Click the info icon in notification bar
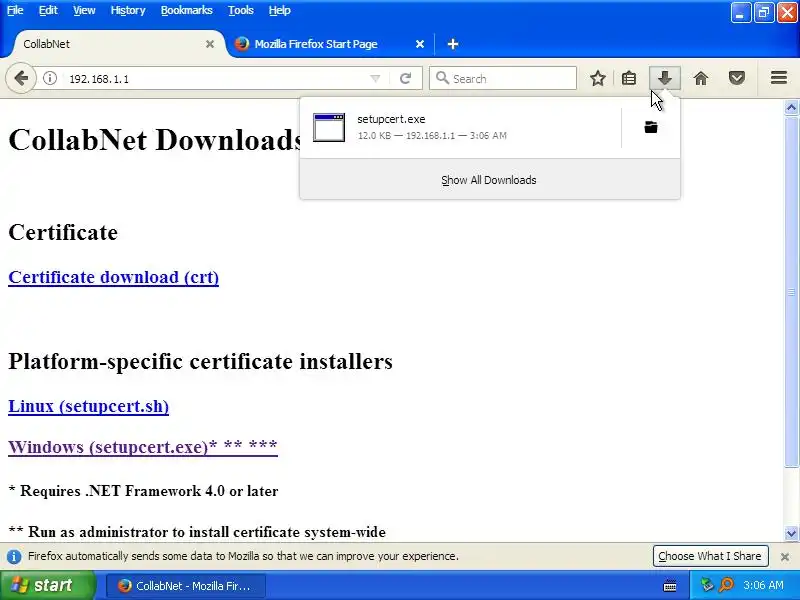This screenshot has width=800, height=600. (x=14, y=557)
